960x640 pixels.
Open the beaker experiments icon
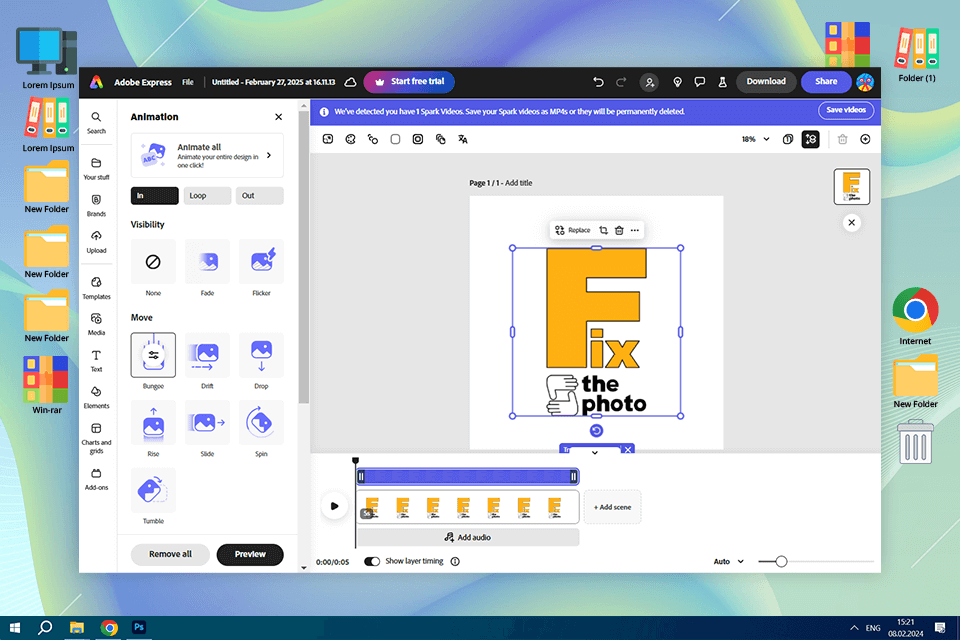(x=722, y=82)
